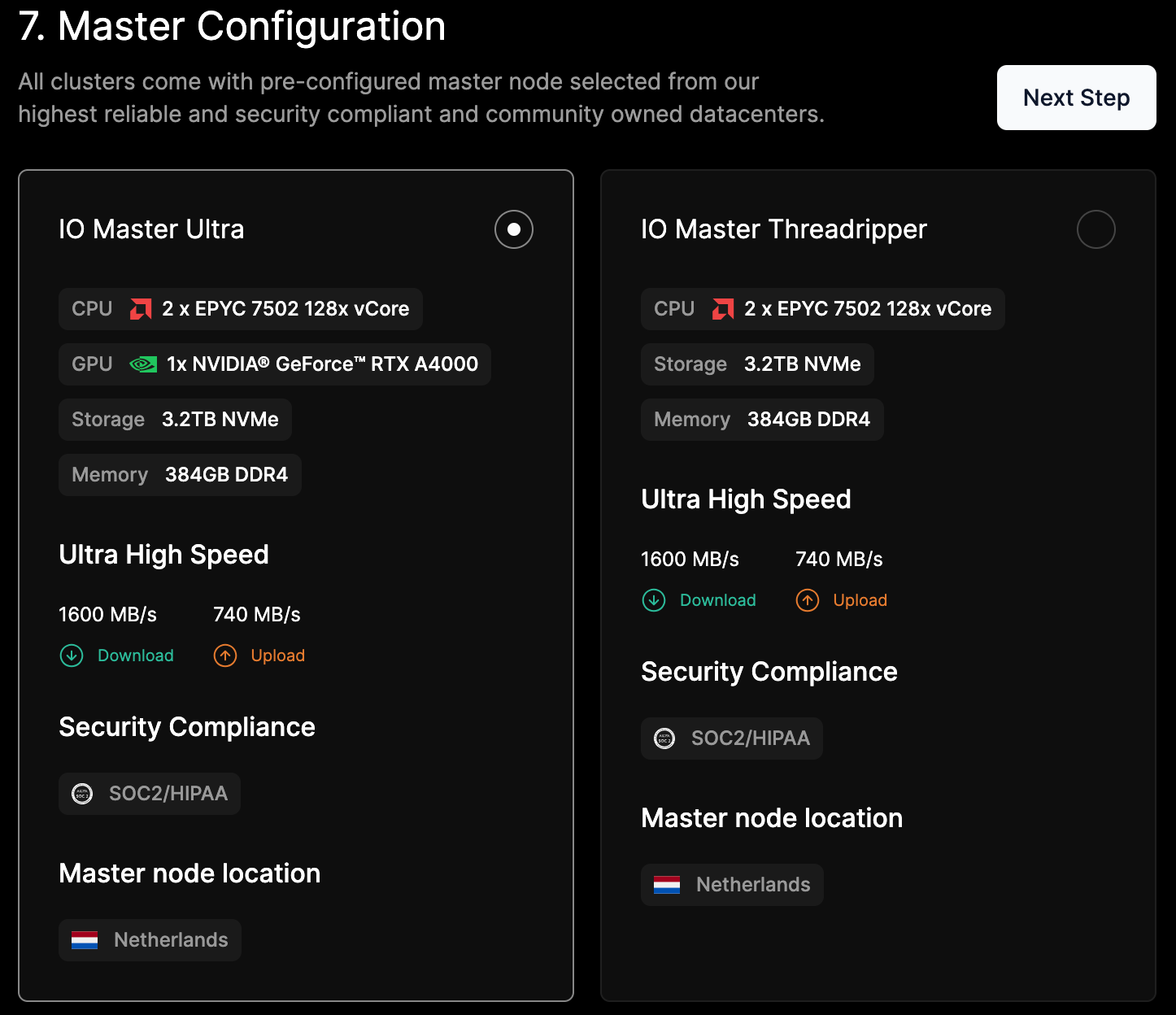Click the Download label in the Threadripper card
The image size is (1176, 1015).
pos(718,600)
